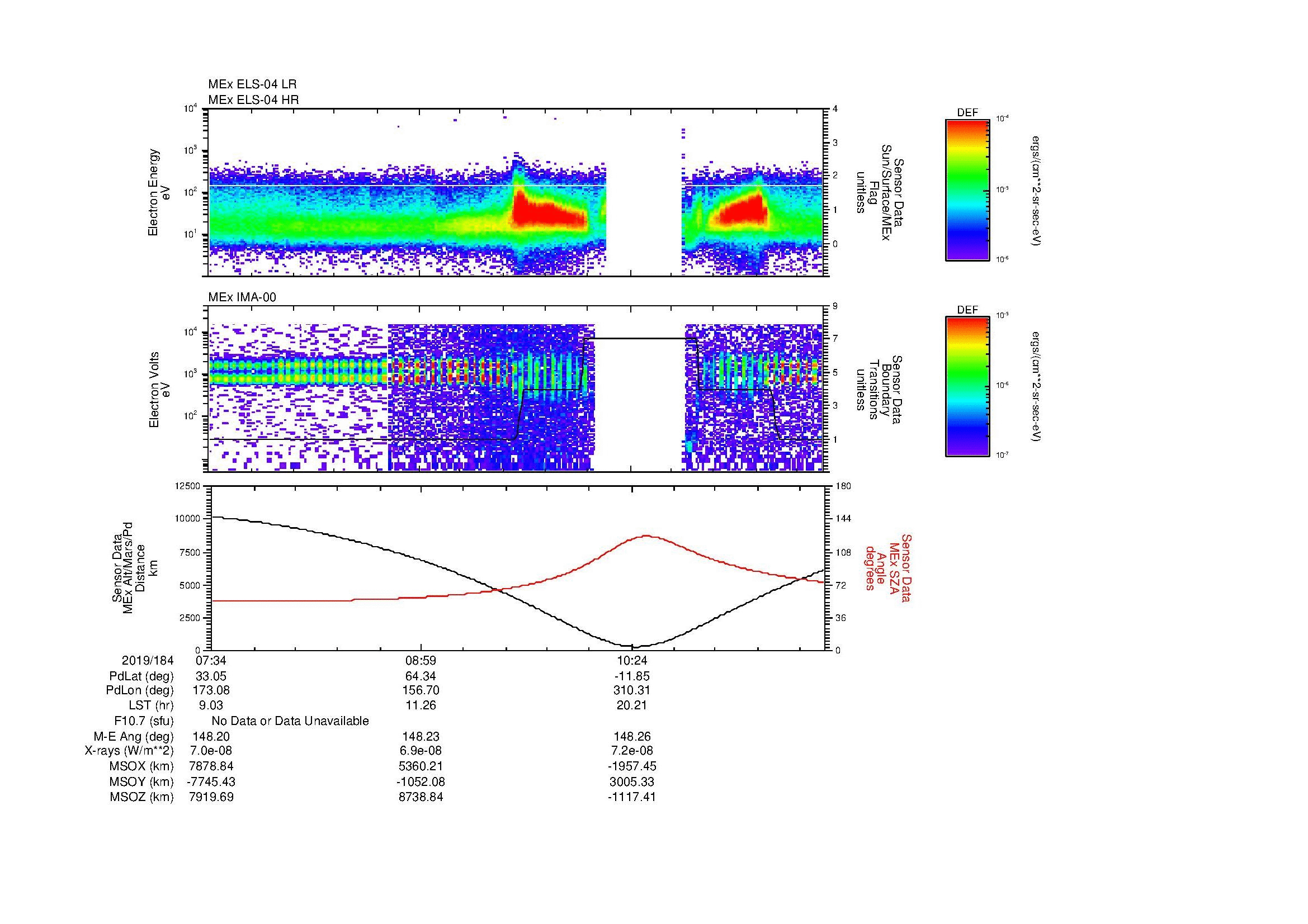The height and width of the screenshot is (924, 1308).
Task: Click M-E Ang value 148.23
Action: pyautogui.click(x=421, y=737)
